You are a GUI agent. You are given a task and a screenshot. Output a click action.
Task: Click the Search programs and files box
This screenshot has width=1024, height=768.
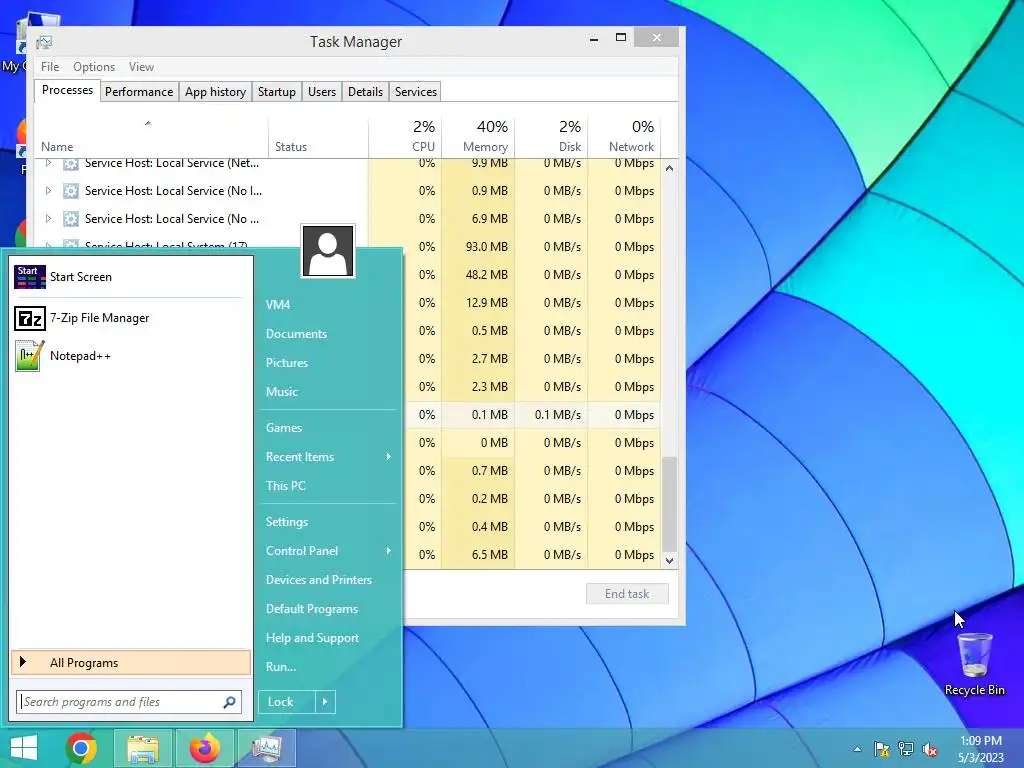[x=129, y=702]
